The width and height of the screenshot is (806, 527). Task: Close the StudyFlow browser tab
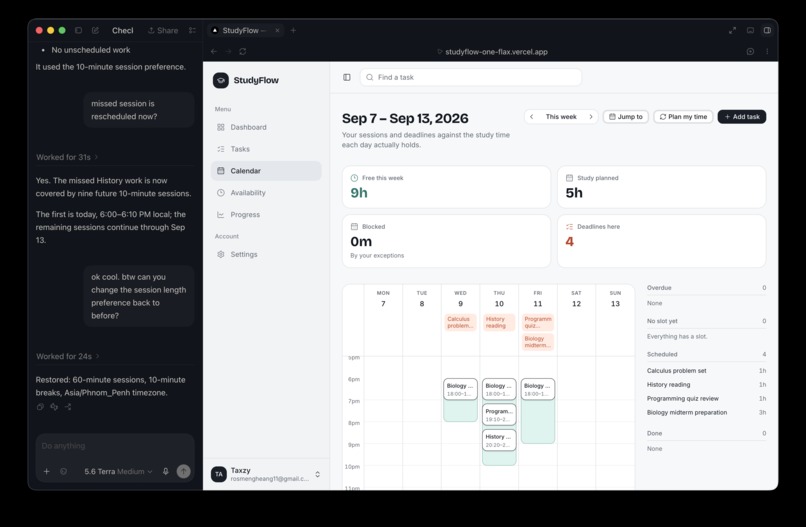277,30
